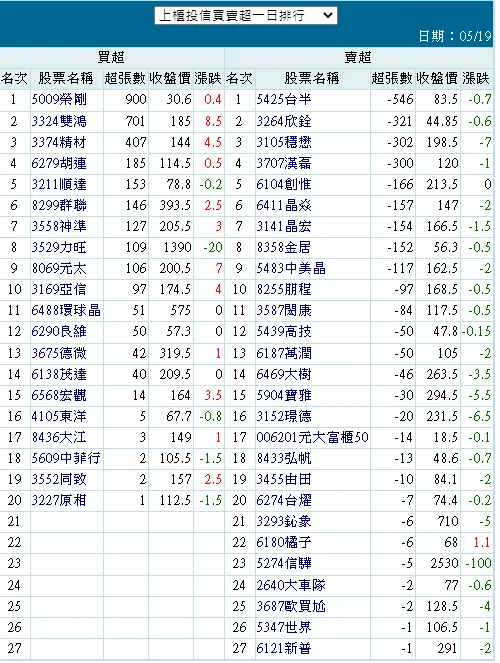
Task: Click the 8069元太 stock link
Action: [x=59, y=268]
